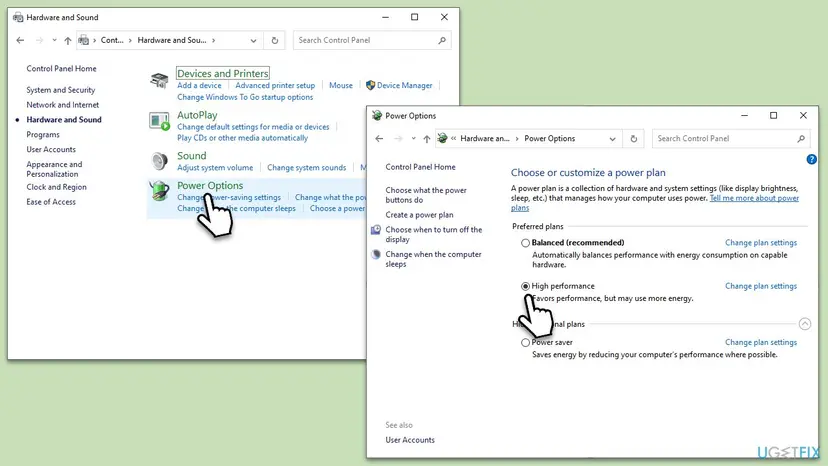Open the AutoPlay heading link
Screen dimensions: 828x466
pos(197,115)
